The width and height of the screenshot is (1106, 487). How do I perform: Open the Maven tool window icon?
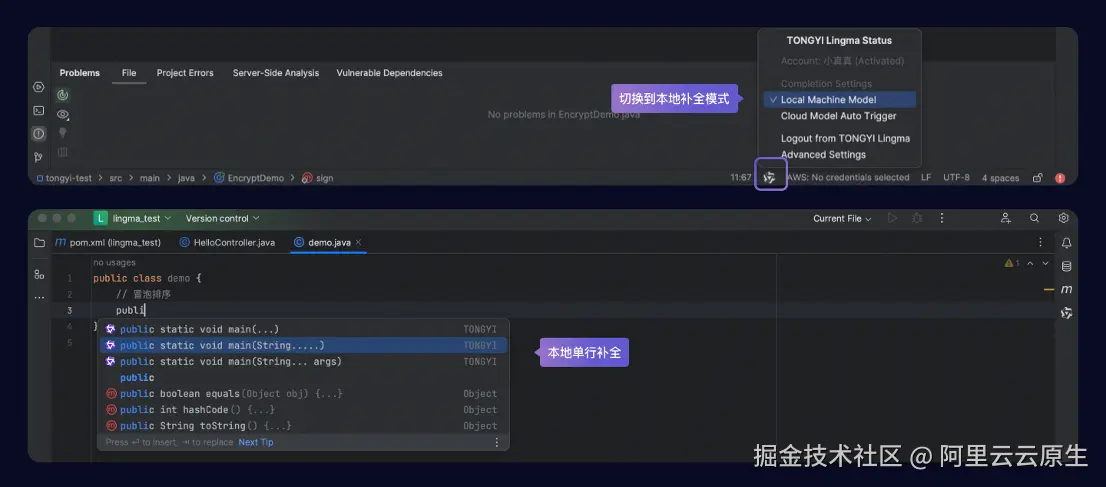1066,289
